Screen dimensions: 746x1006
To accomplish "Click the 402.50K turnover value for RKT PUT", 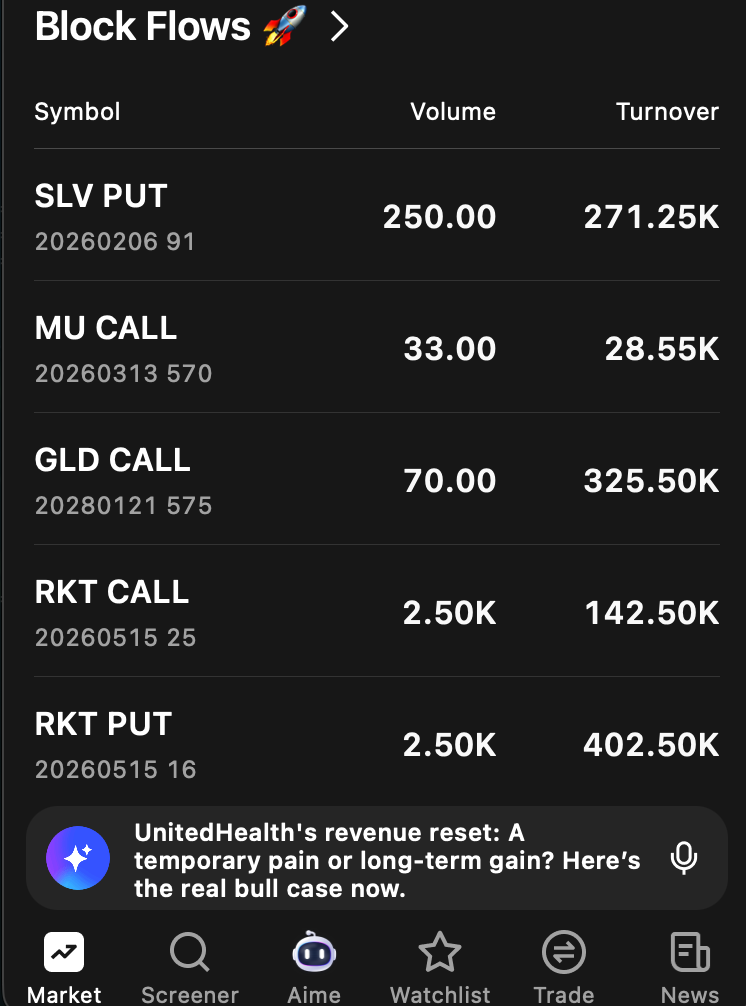I will 651,745.
